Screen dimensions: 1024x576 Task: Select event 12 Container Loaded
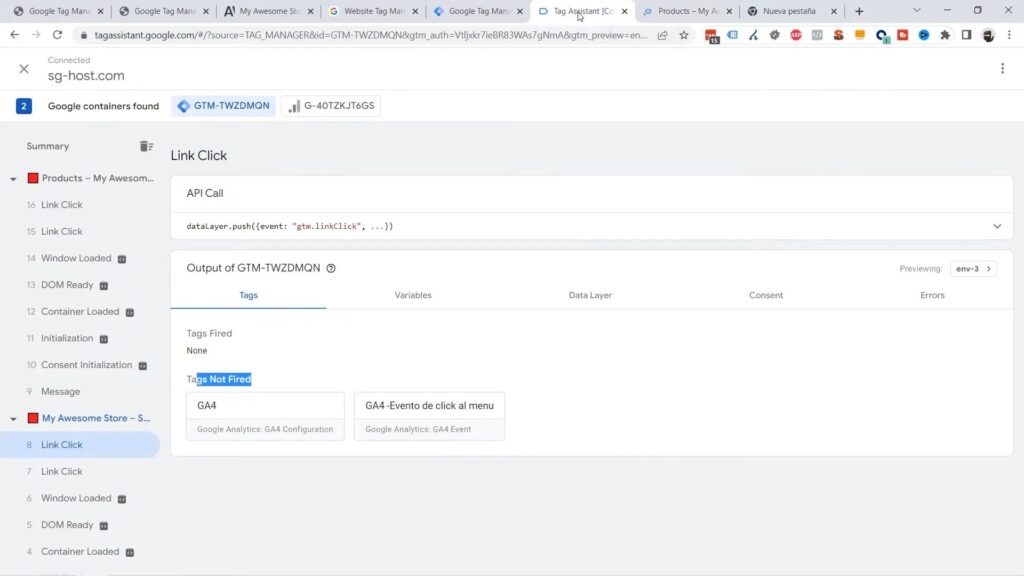click(x=80, y=312)
